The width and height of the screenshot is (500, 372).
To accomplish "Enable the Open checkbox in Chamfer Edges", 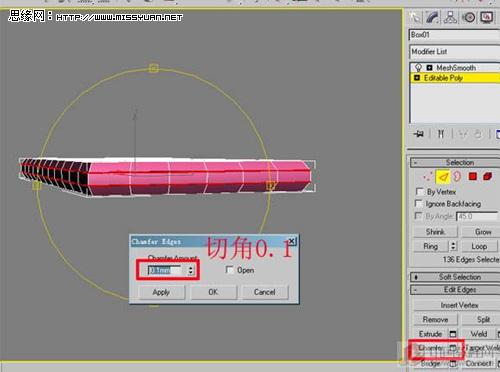I will click(x=230, y=270).
